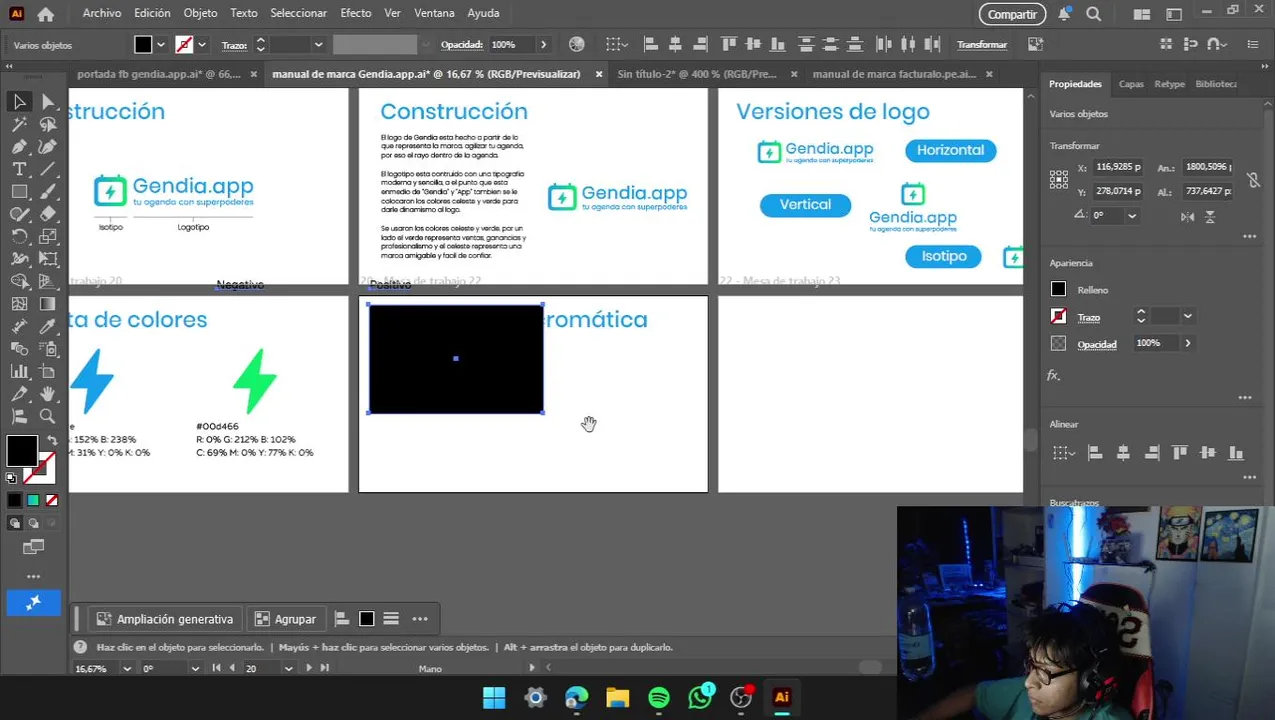Click the Ampliación generativa button
Viewport: 1275px width, 720px height.
(x=165, y=619)
